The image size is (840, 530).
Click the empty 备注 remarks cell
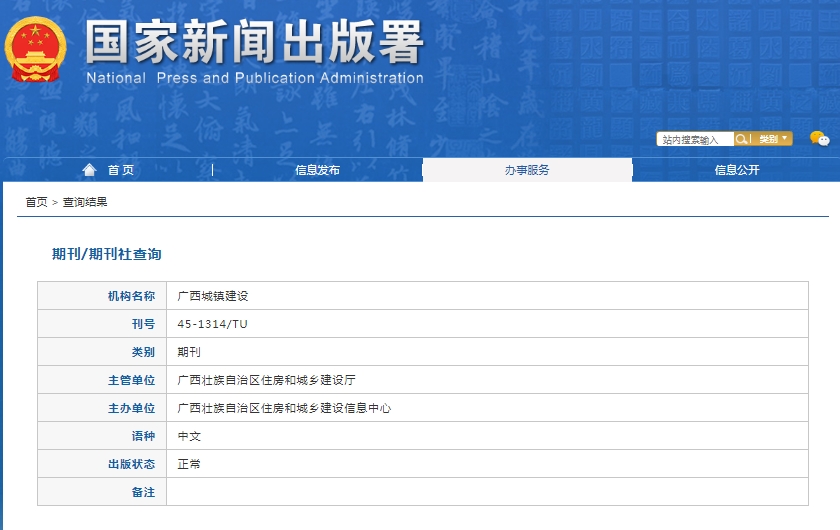487,492
